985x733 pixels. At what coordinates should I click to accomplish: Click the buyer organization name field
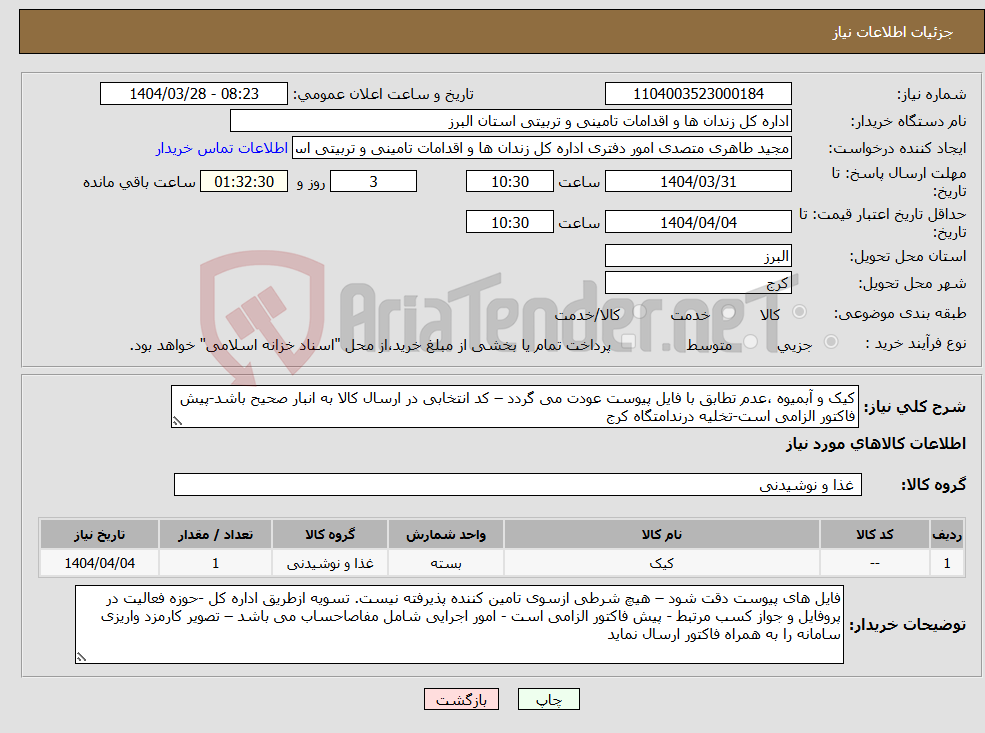coord(511,121)
